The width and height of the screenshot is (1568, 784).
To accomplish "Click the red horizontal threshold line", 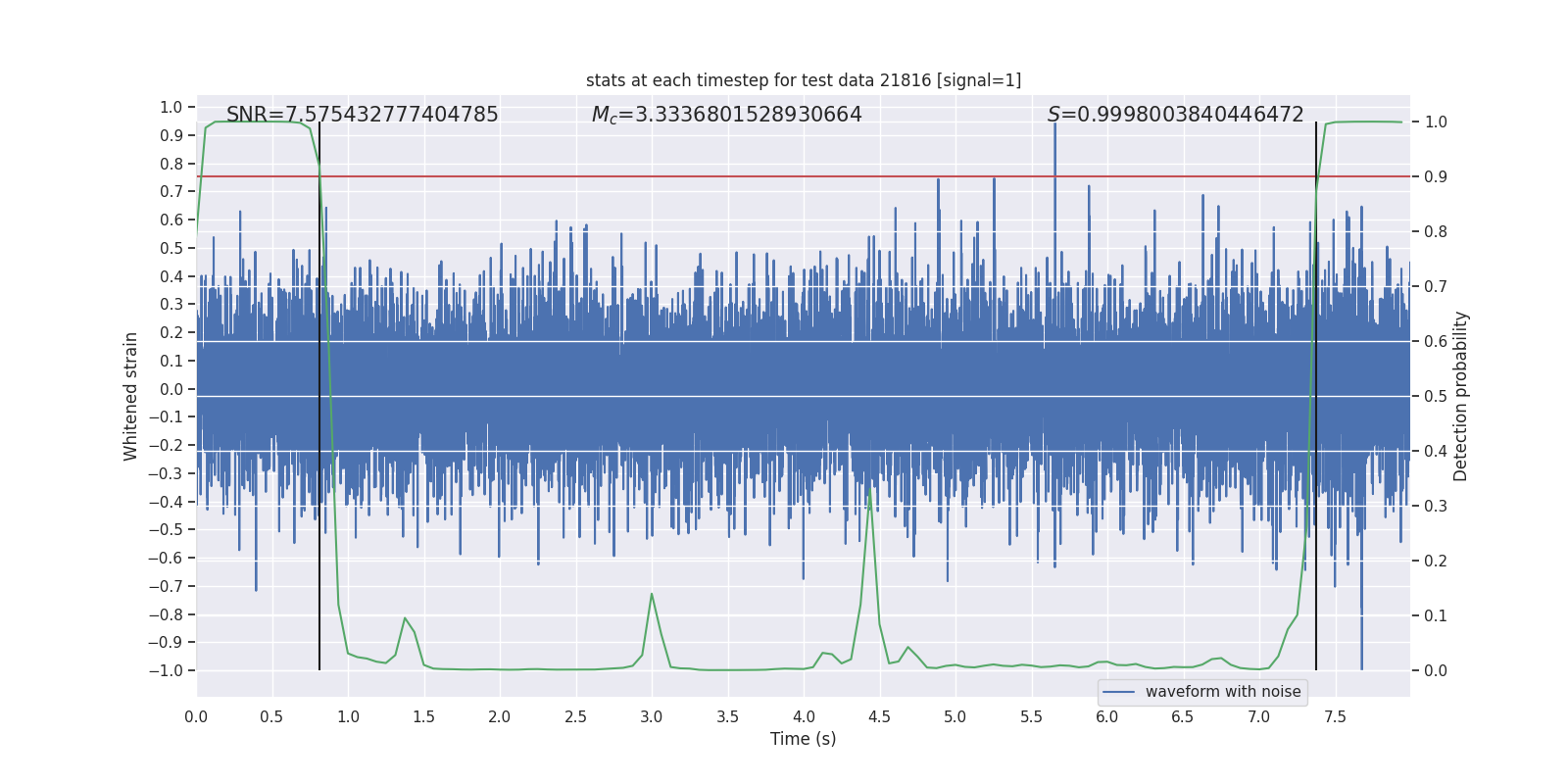I will tap(686, 177).
